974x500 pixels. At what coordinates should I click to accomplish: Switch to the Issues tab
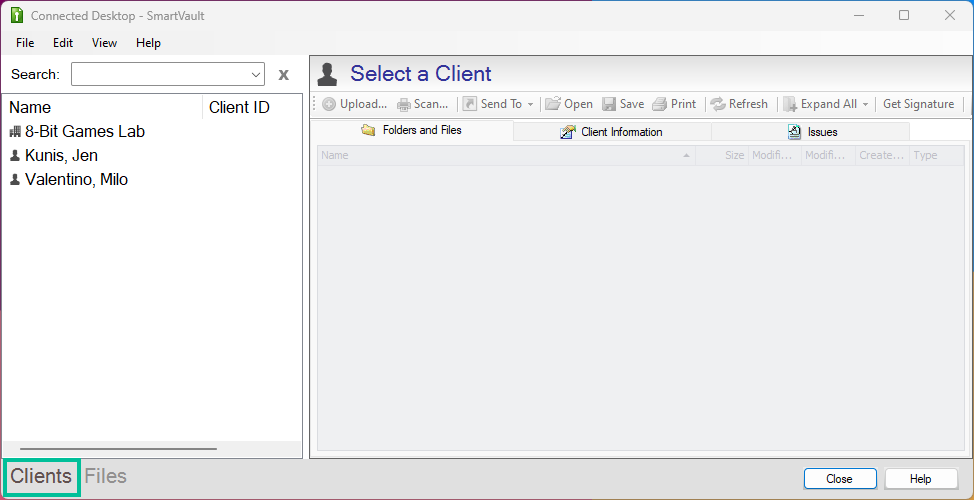(811, 132)
